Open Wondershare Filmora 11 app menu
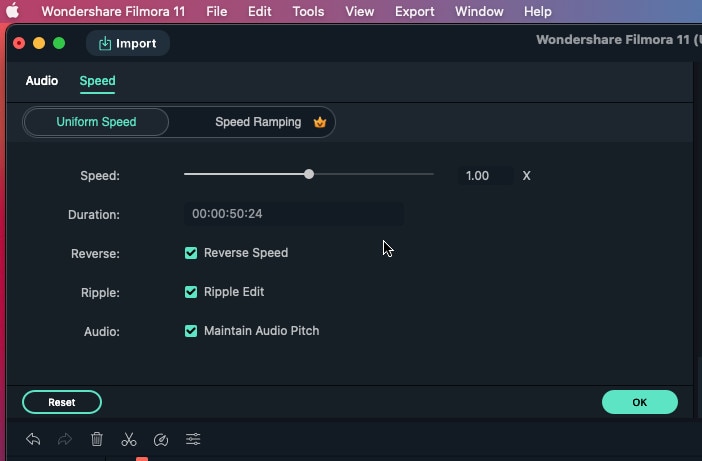The height and width of the screenshot is (461, 702). [113, 11]
